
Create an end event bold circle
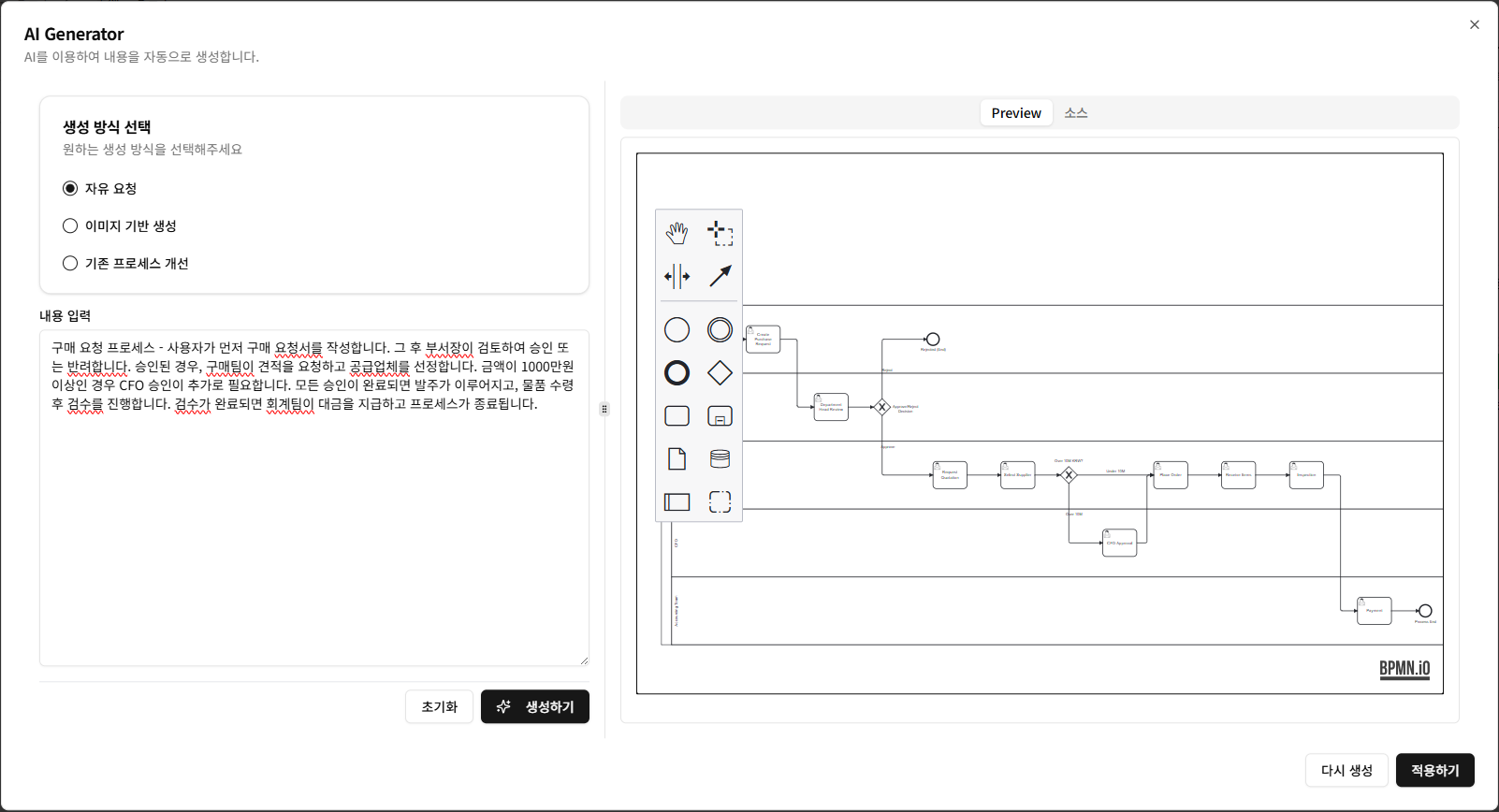coord(677,373)
